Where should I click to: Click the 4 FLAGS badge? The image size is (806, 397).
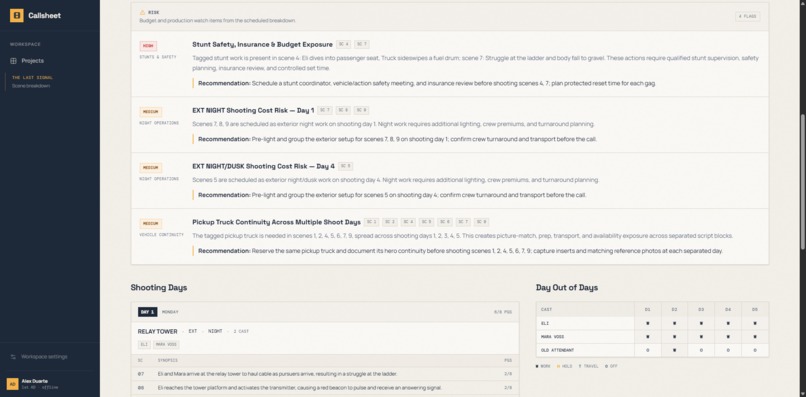tap(747, 16)
